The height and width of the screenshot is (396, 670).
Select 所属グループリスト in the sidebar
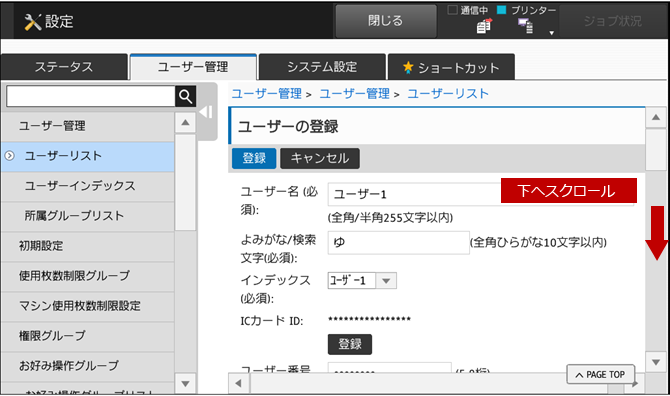(88, 216)
